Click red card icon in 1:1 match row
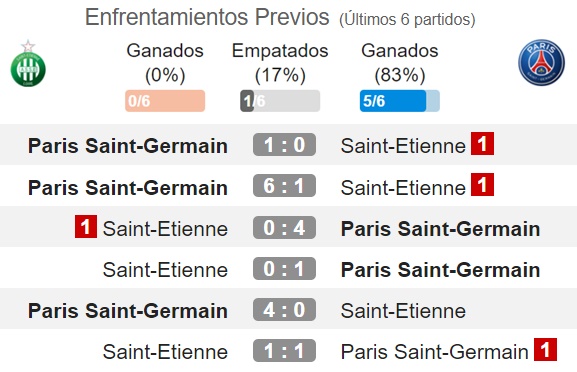The image size is (577, 372). pos(545,350)
